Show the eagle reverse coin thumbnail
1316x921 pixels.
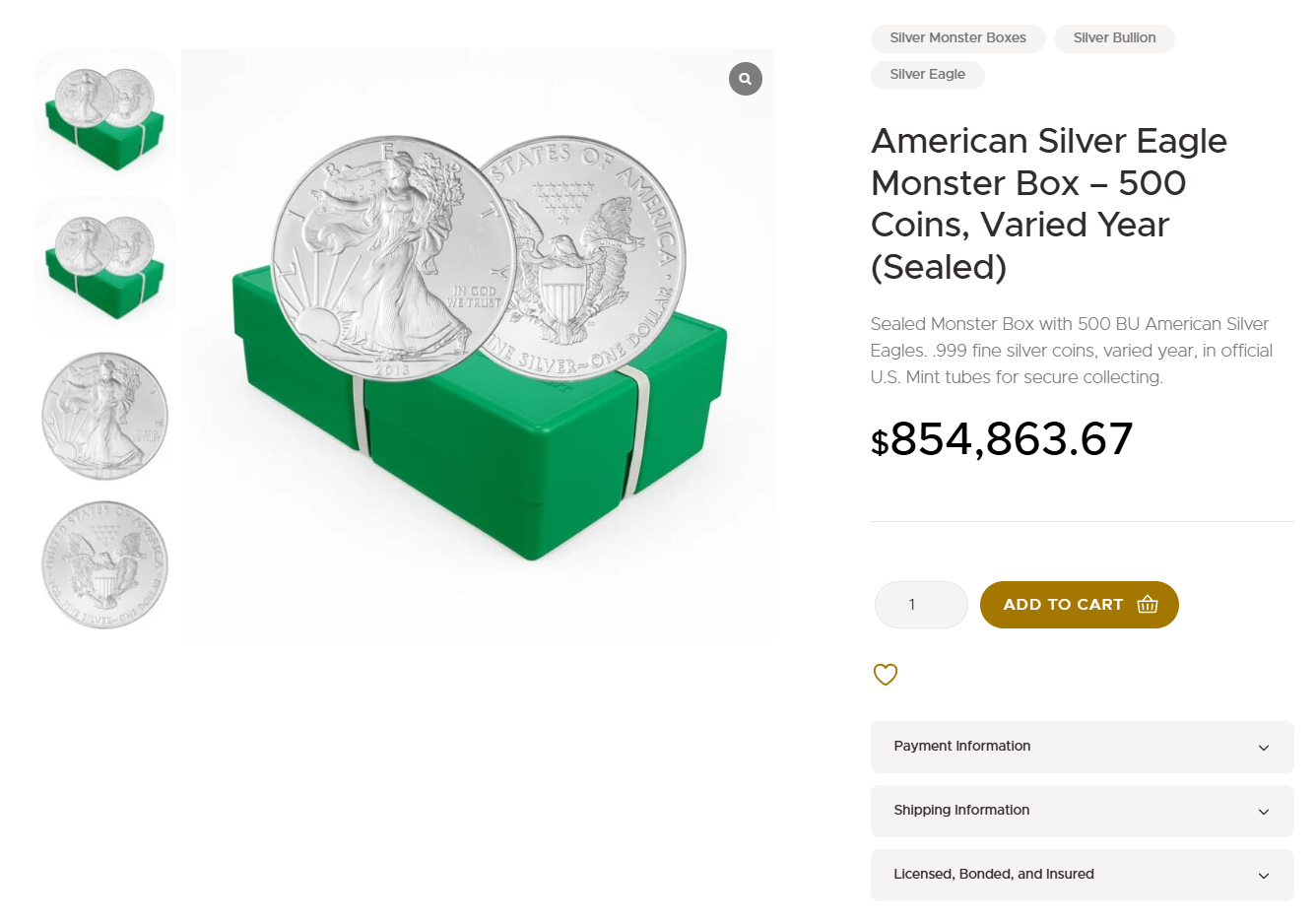pos(104,565)
